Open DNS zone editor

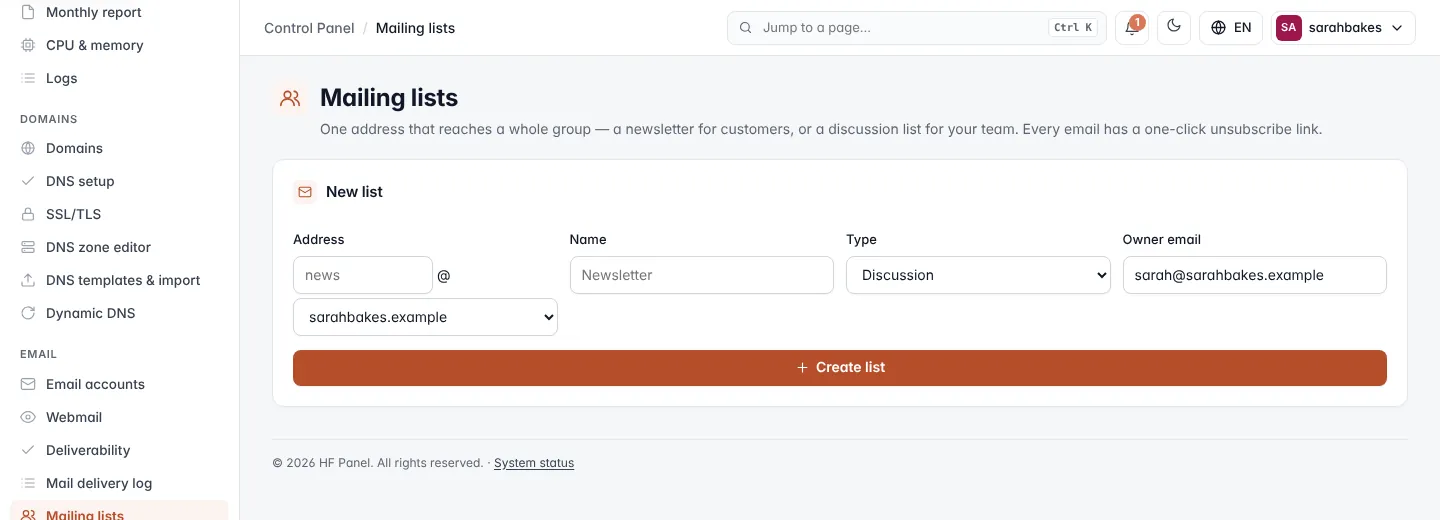pyautogui.click(x=119, y=247)
